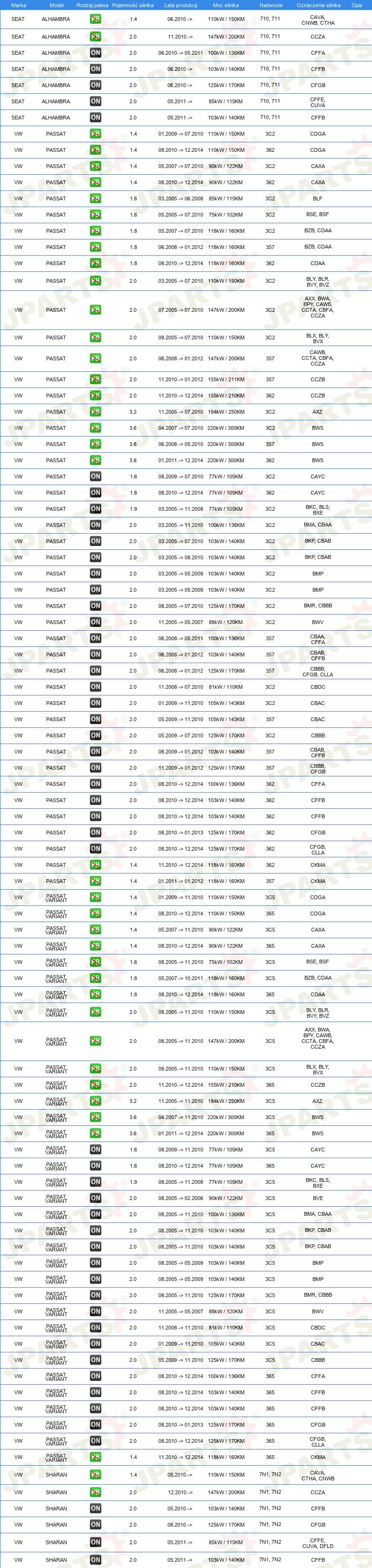Screen dimensions: 372x1568
Task: Click petrol icon for Passat 3.2 AXZ 3C2
Action: point(96,412)
